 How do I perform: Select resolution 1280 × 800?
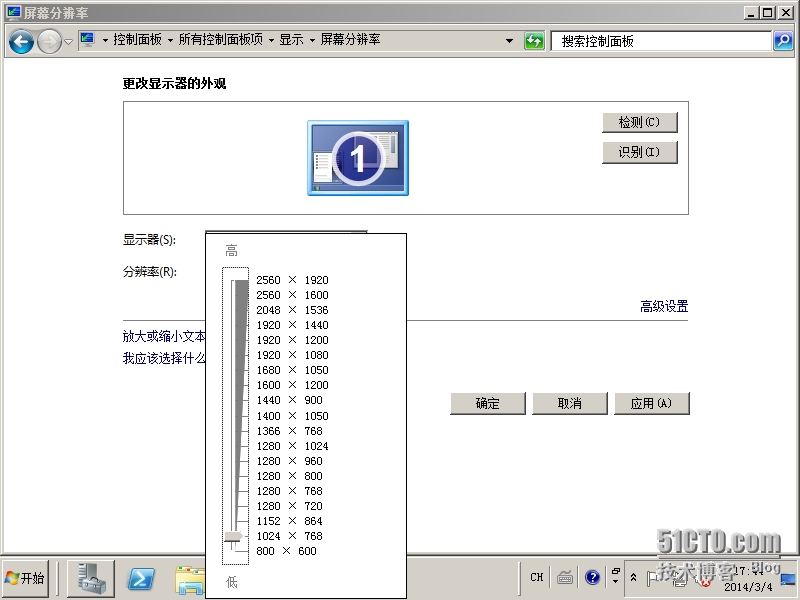coord(289,476)
